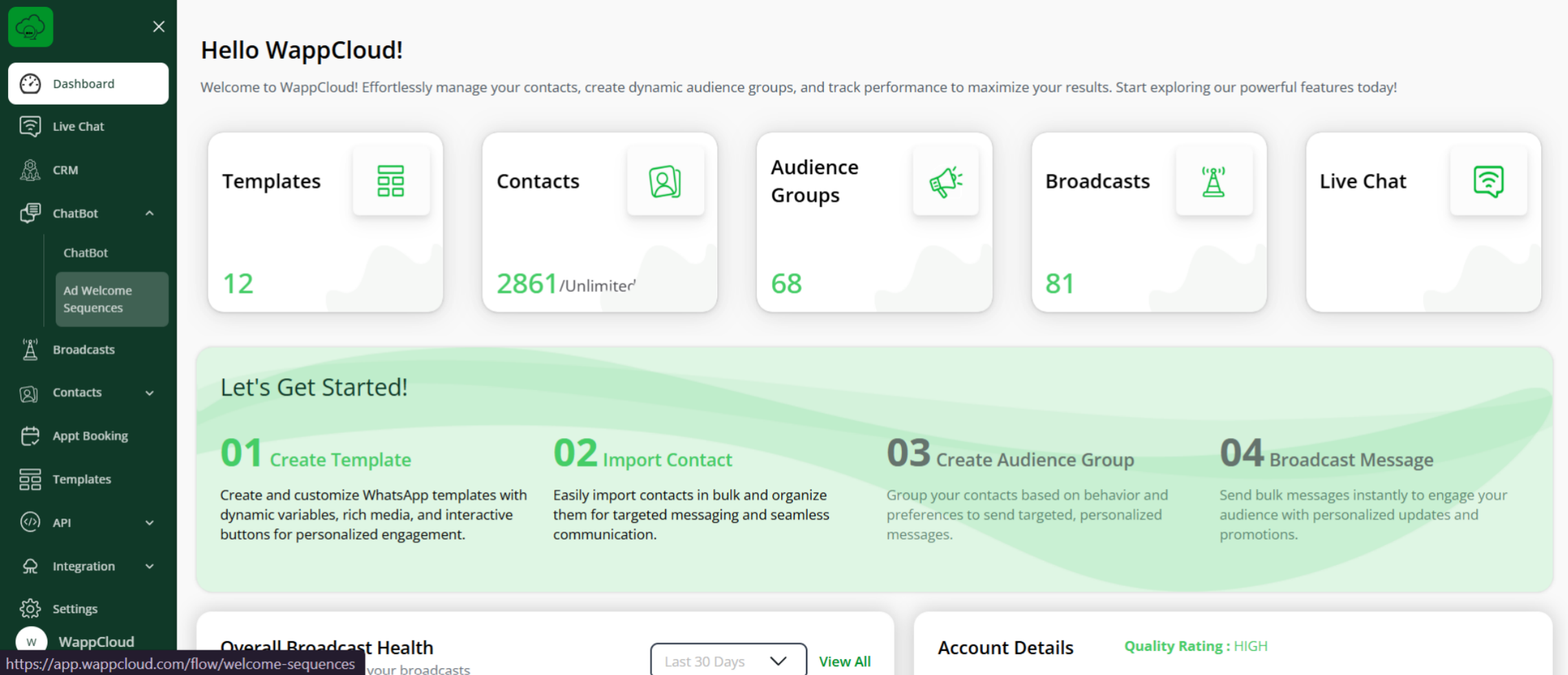
Task: Click 03 Create Audience Group step
Action: click(1010, 455)
